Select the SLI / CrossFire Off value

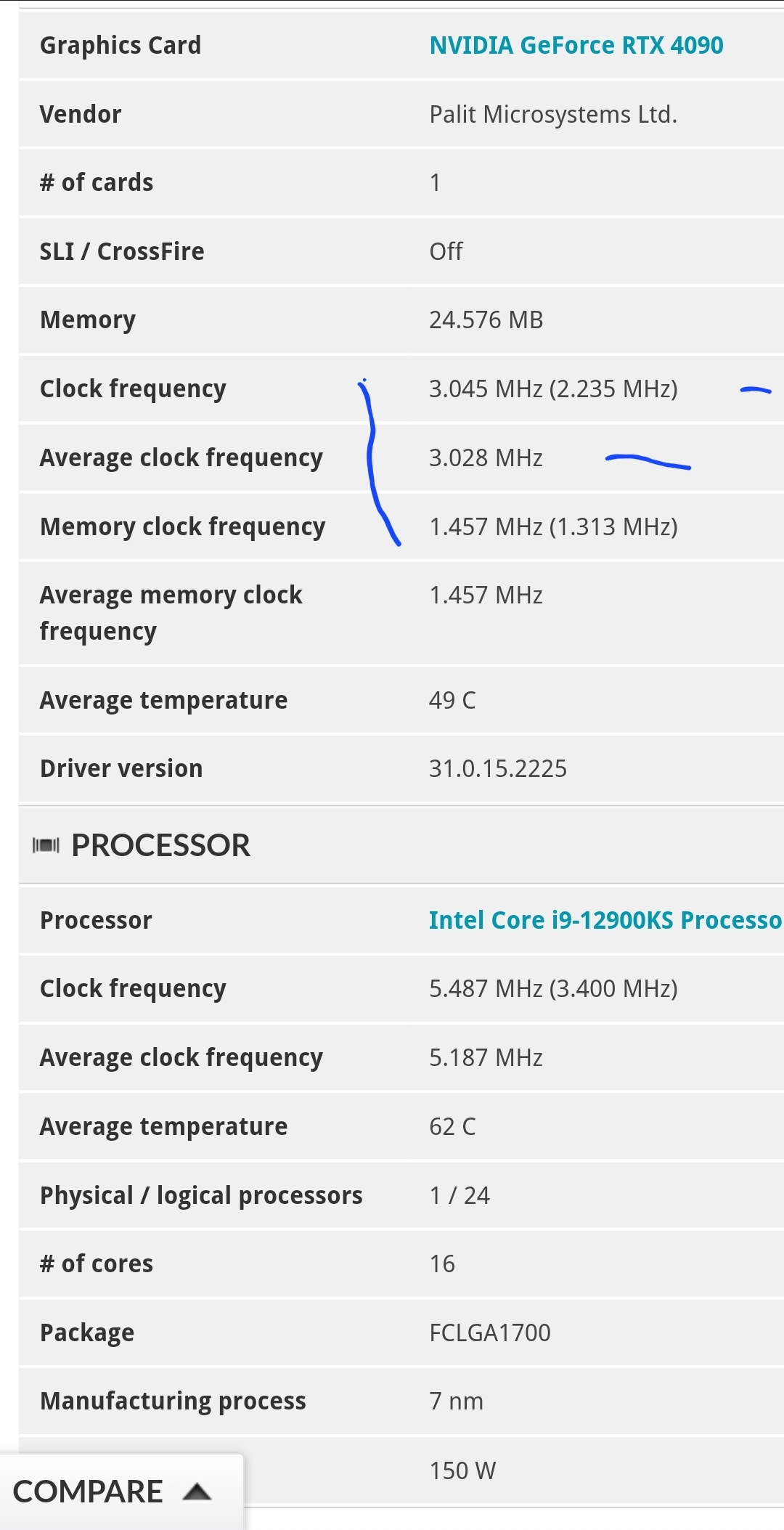click(446, 251)
